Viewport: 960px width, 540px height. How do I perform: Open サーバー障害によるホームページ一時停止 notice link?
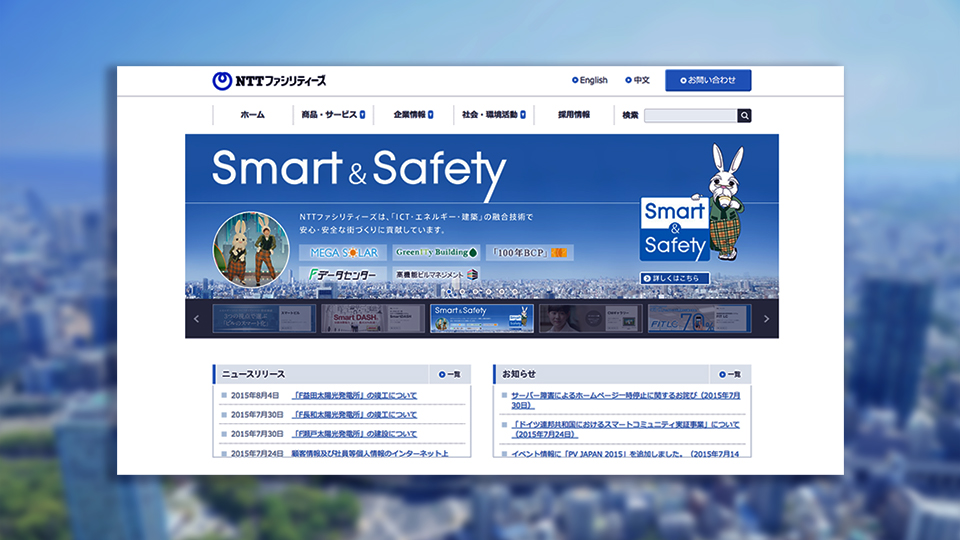point(626,400)
